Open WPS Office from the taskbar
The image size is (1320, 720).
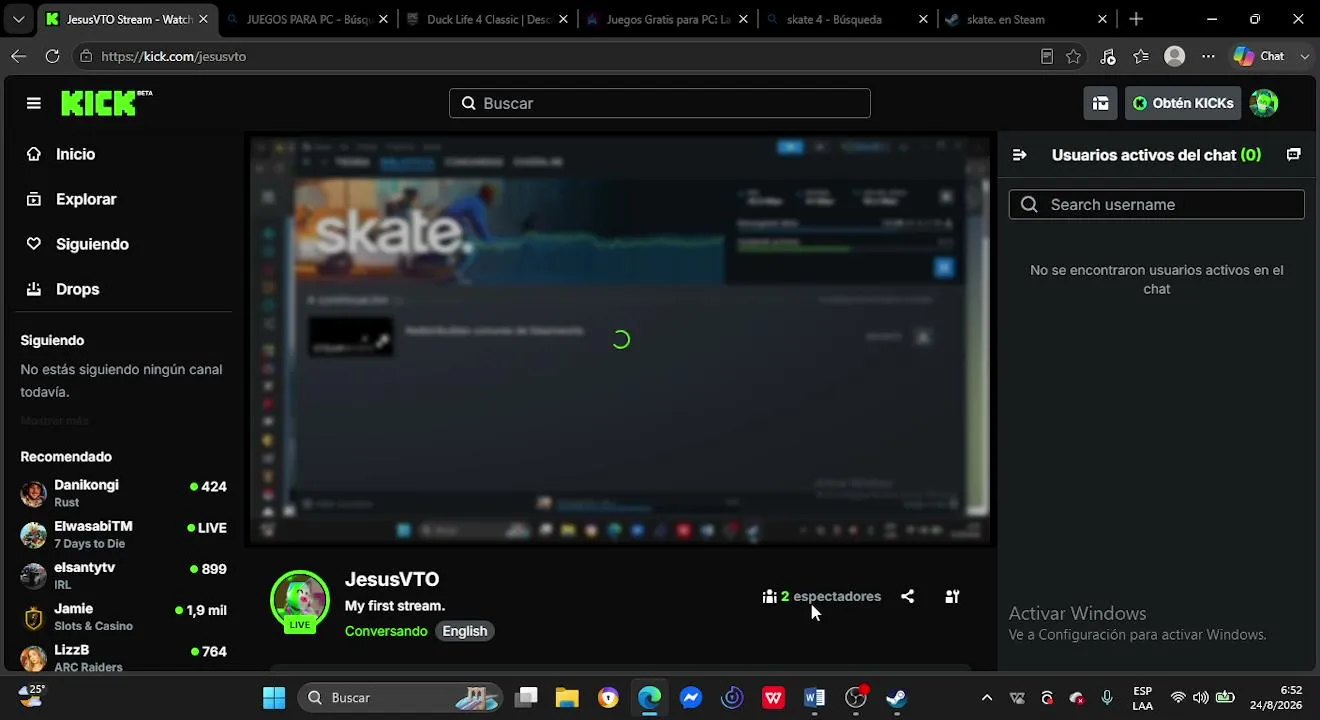773,697
